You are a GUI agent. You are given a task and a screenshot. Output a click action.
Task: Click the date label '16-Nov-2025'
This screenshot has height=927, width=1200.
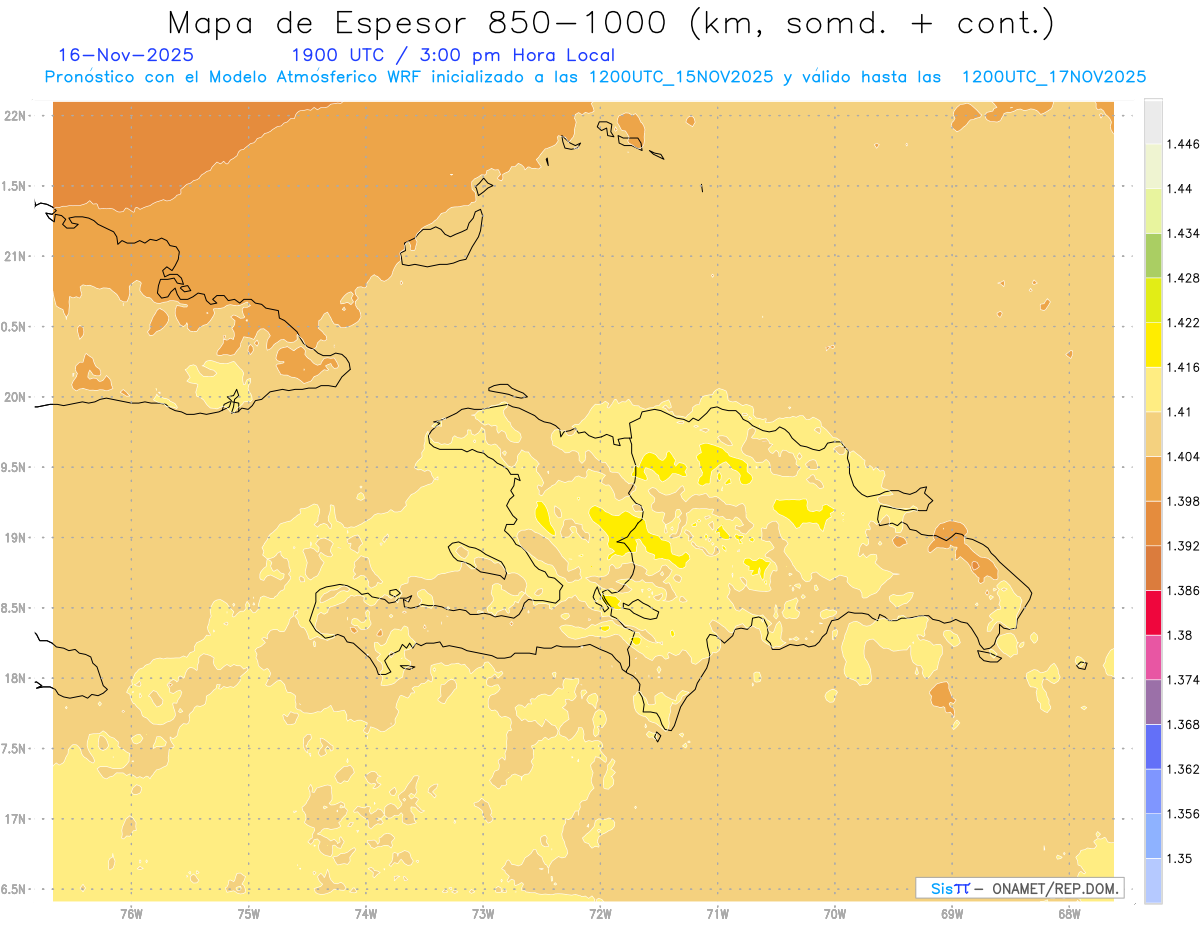(126, 55)
